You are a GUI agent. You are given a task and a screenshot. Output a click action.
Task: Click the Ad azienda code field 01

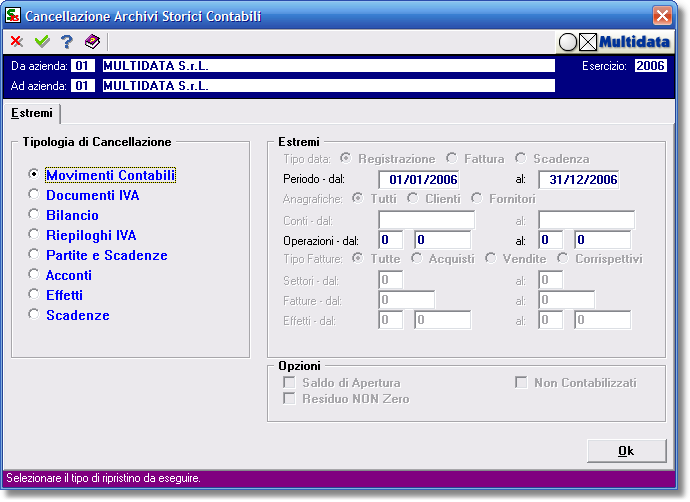83,86
